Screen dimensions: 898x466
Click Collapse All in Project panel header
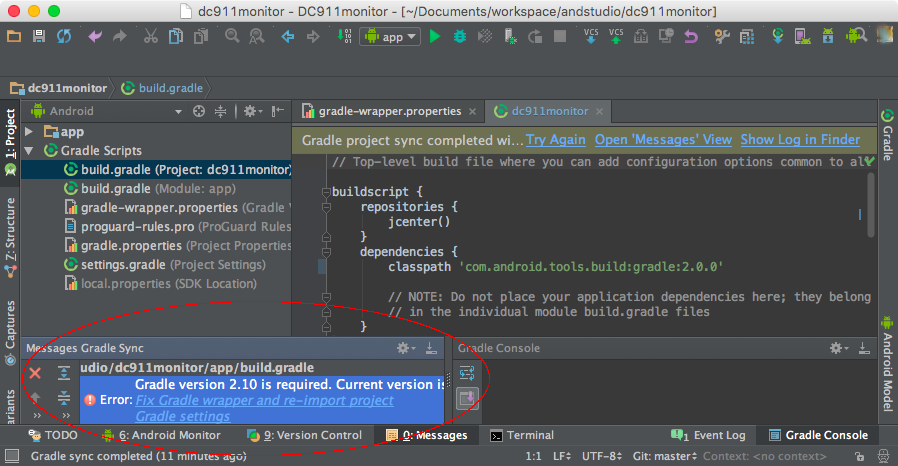tap(220, 111)
